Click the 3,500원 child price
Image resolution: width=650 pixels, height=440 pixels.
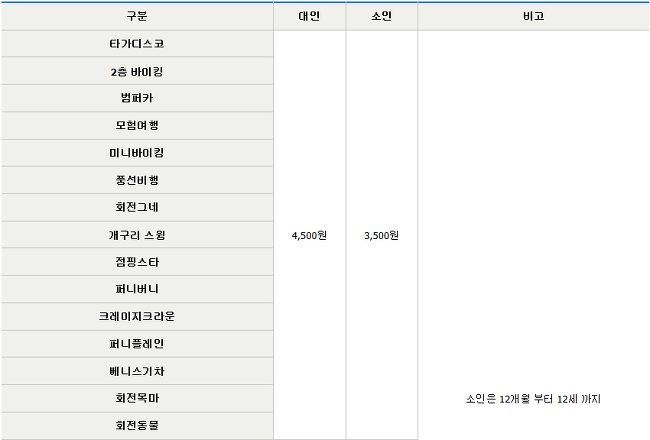[381, 236]
